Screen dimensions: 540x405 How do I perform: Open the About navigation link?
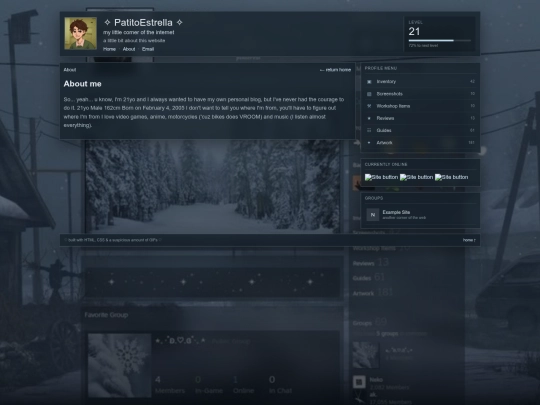point(129,49)
